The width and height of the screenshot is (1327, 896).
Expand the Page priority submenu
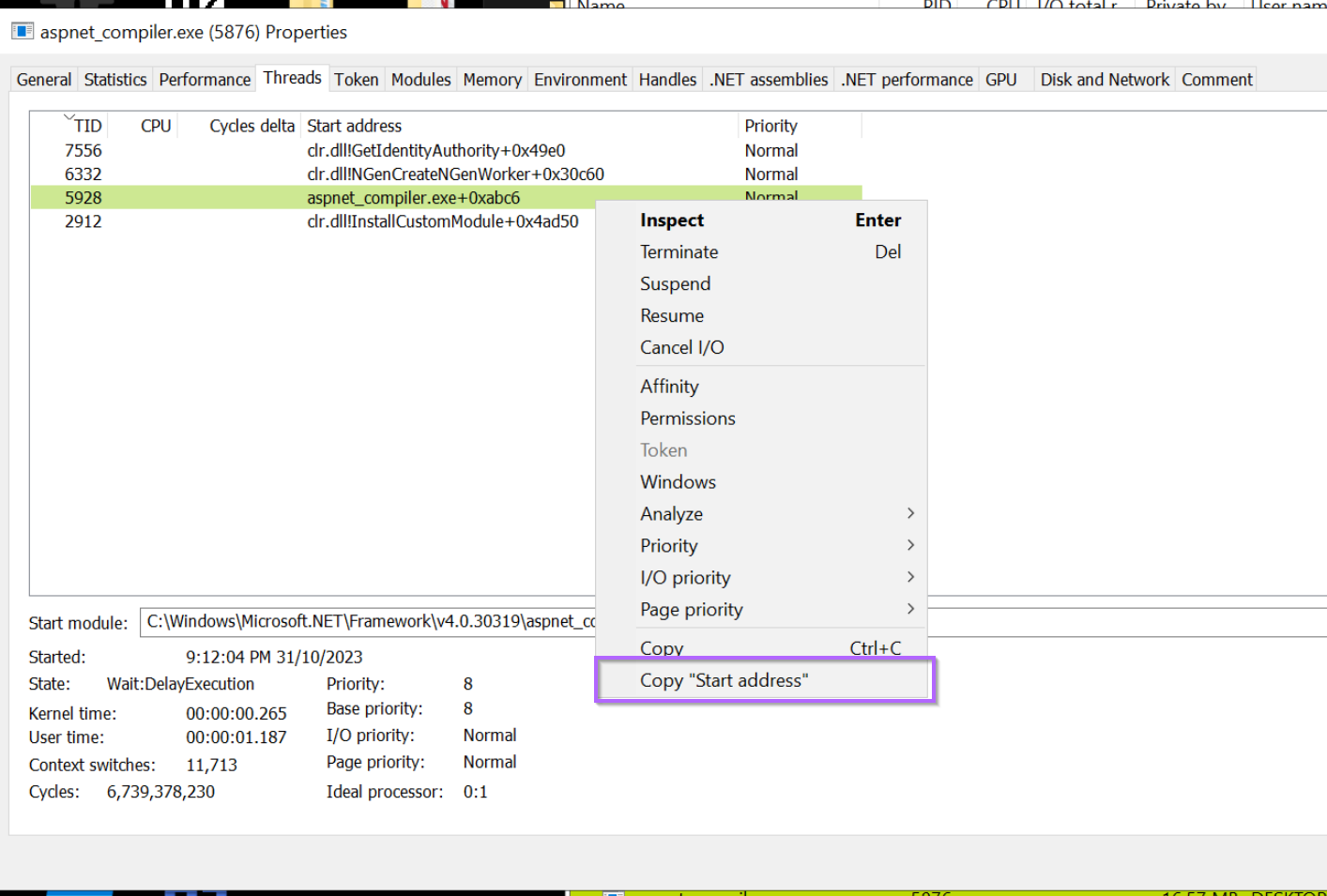coord(761,610)
